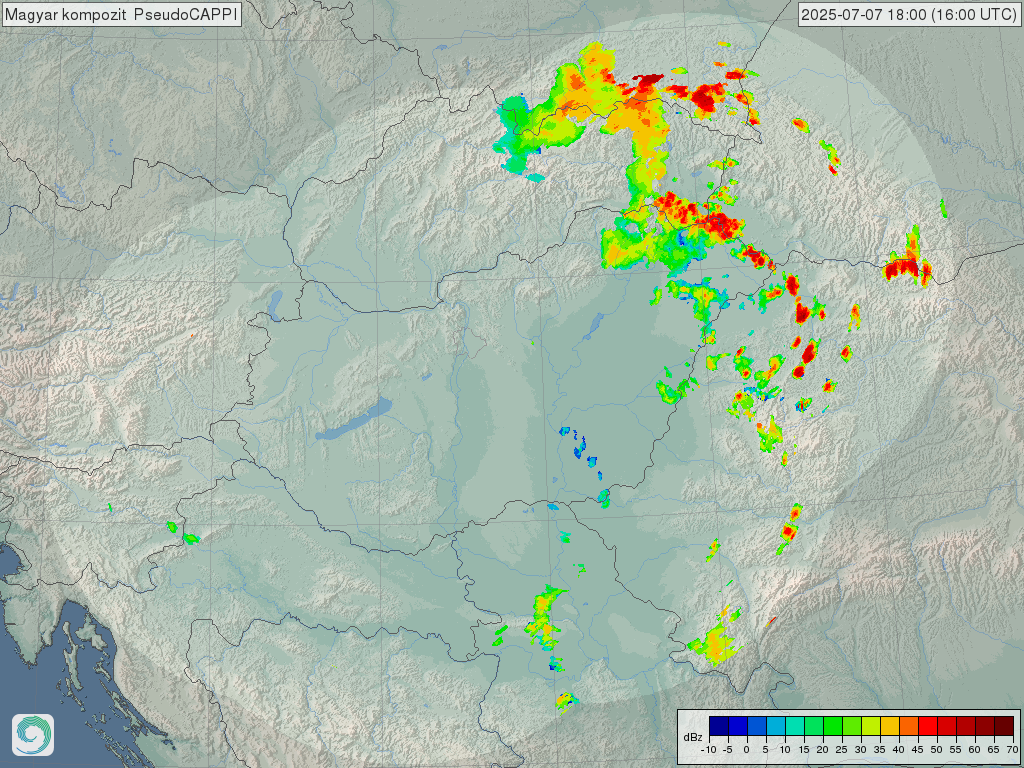Screen dimensions: 1024x768
Task: Pick the lime green swatch between 25 and 30
Action: 852,726
